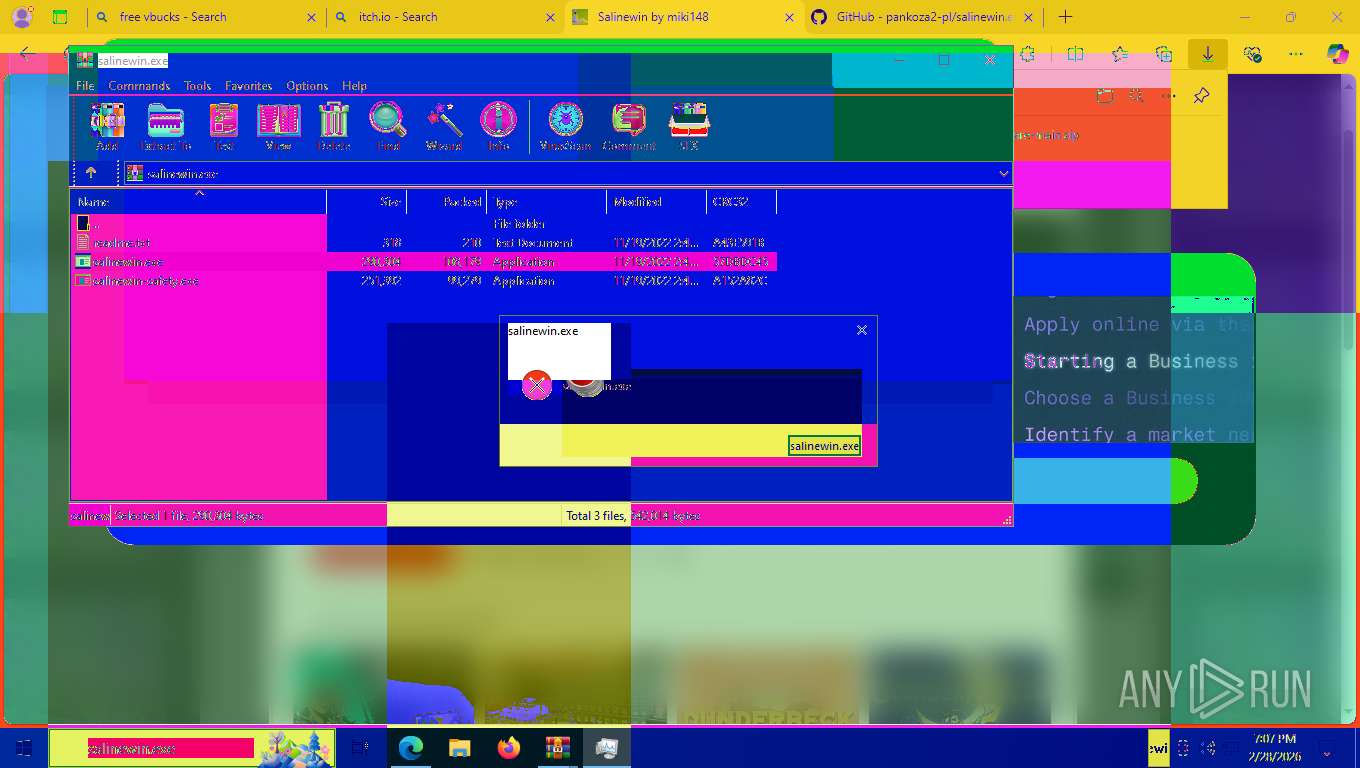Close the itch.io Search tab

(550, 17)
